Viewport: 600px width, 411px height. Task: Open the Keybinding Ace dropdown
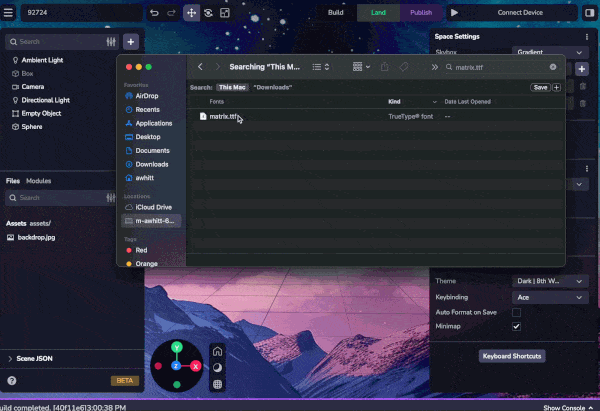coord(548,297)
